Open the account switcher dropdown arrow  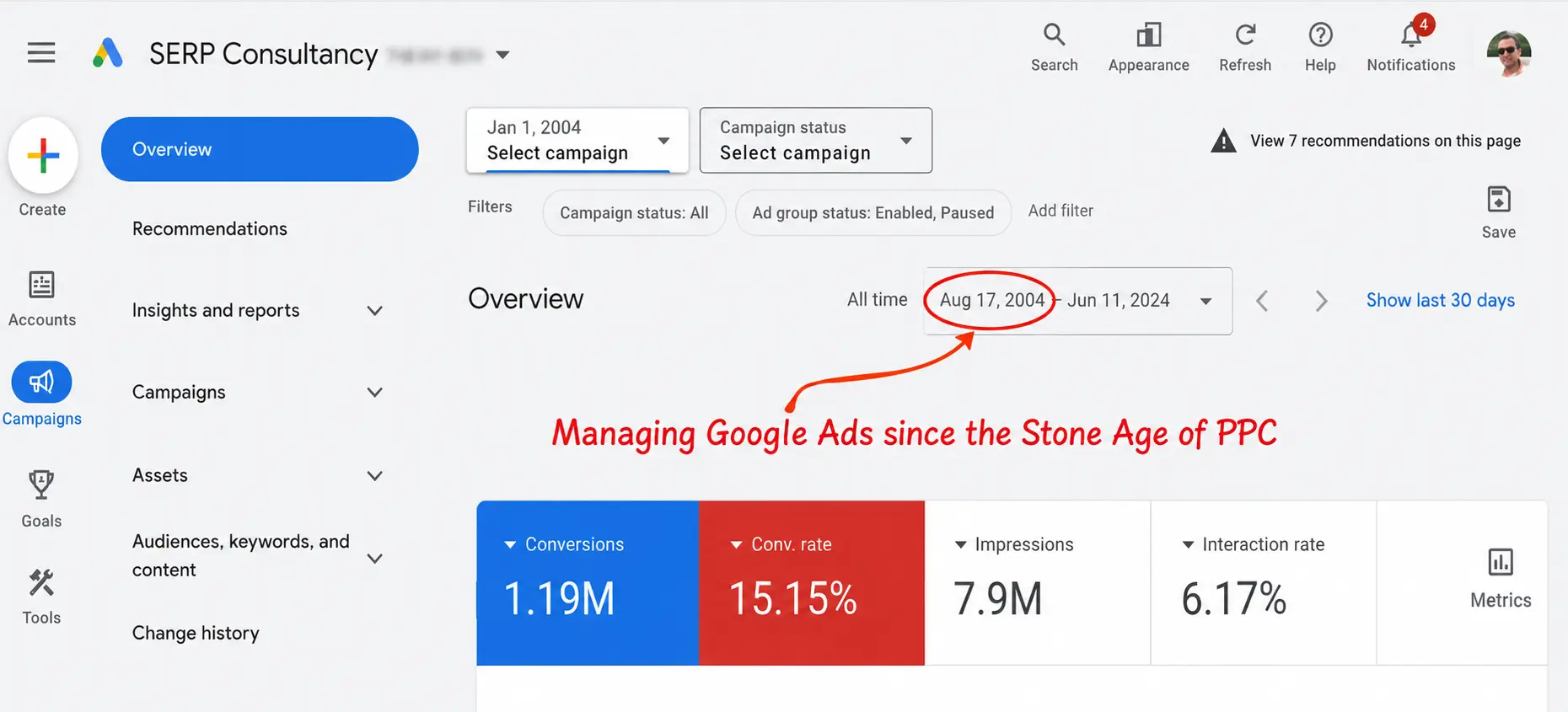502,55
